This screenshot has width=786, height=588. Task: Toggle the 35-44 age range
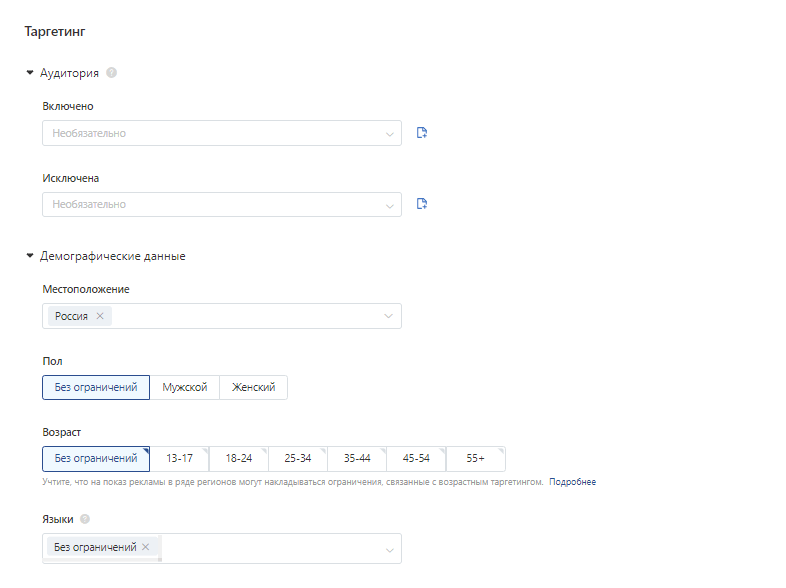pos(357,459)
